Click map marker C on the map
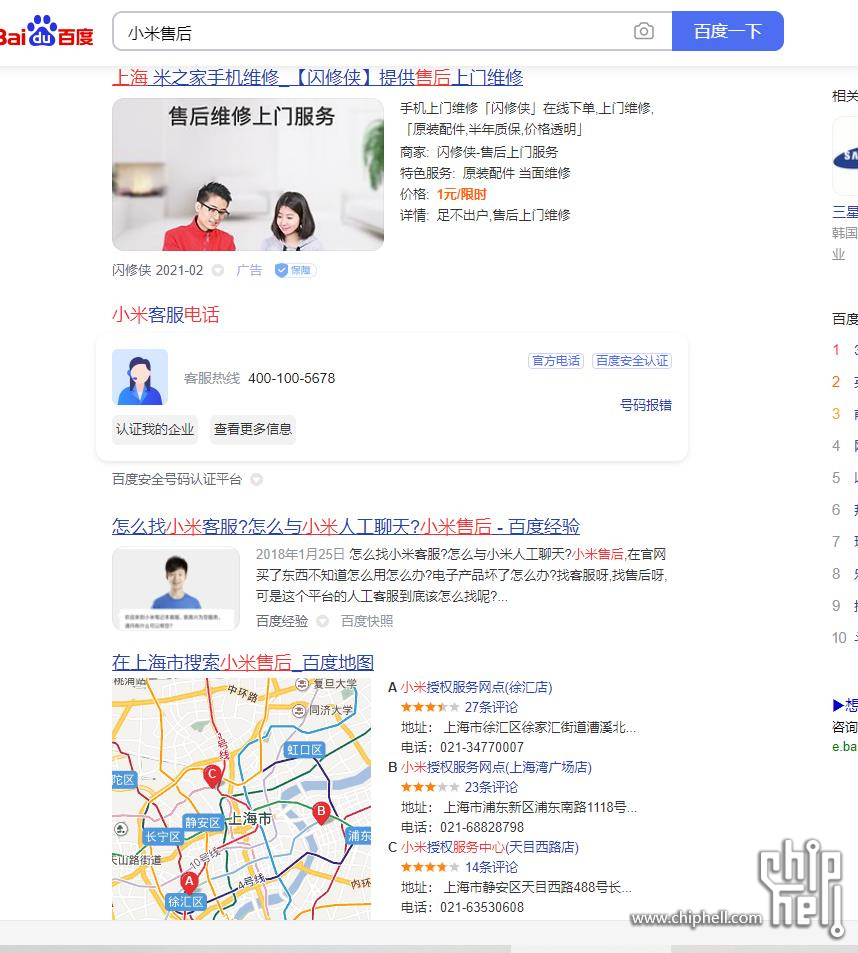Viewport: 858px width, 953px height. [x=212, y=776]
